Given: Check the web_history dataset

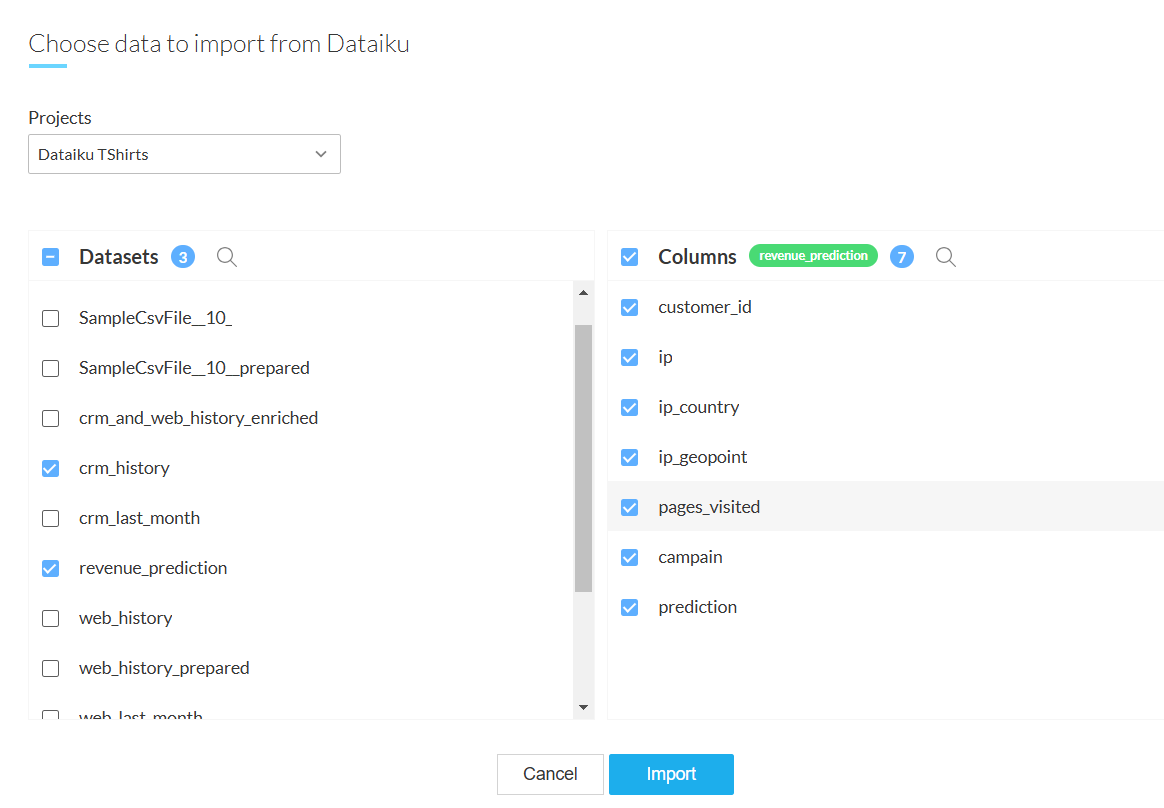Looking at the screenshot, I should [50, 618].
